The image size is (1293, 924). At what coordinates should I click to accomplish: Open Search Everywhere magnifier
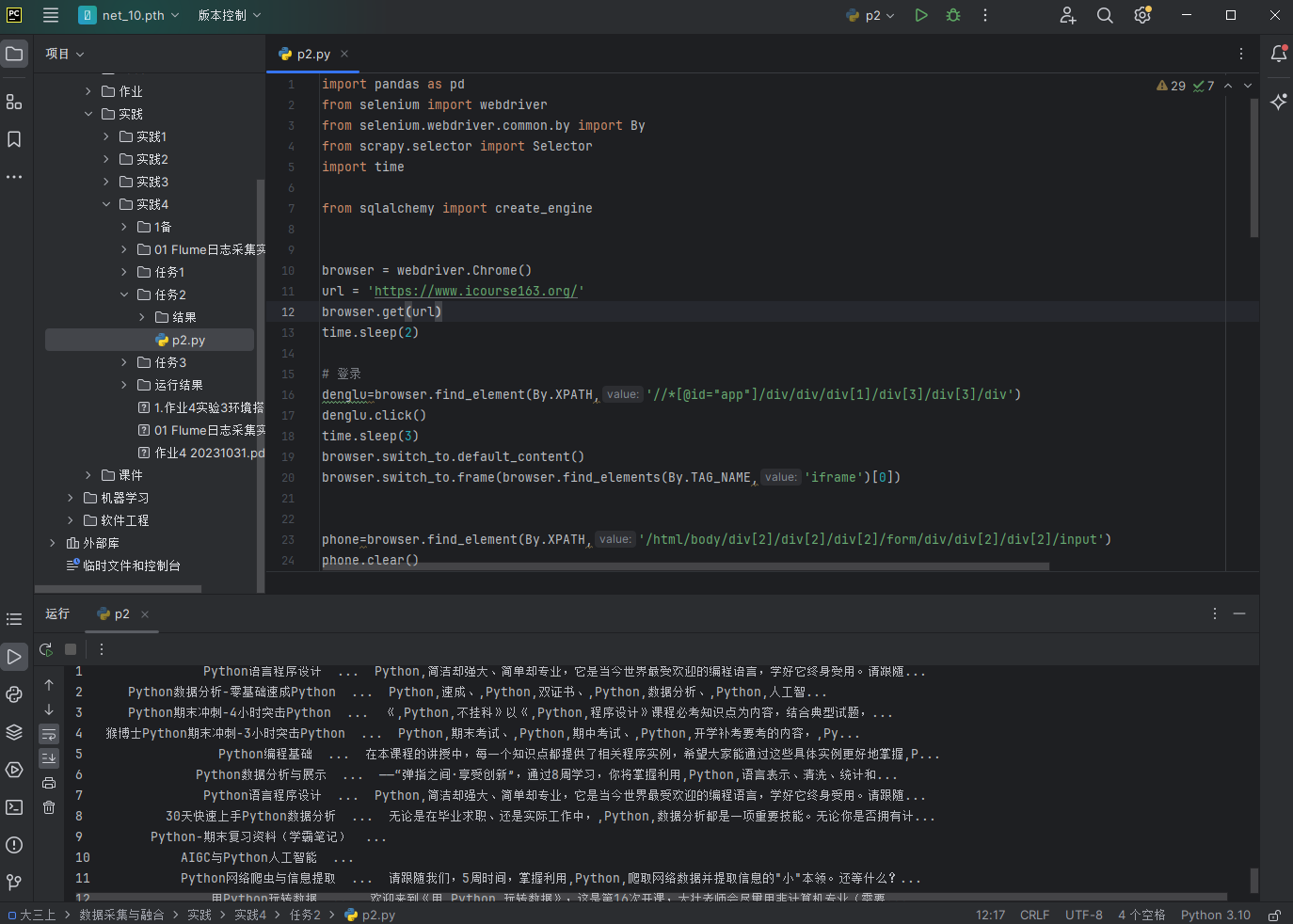tap(1105, 15)
